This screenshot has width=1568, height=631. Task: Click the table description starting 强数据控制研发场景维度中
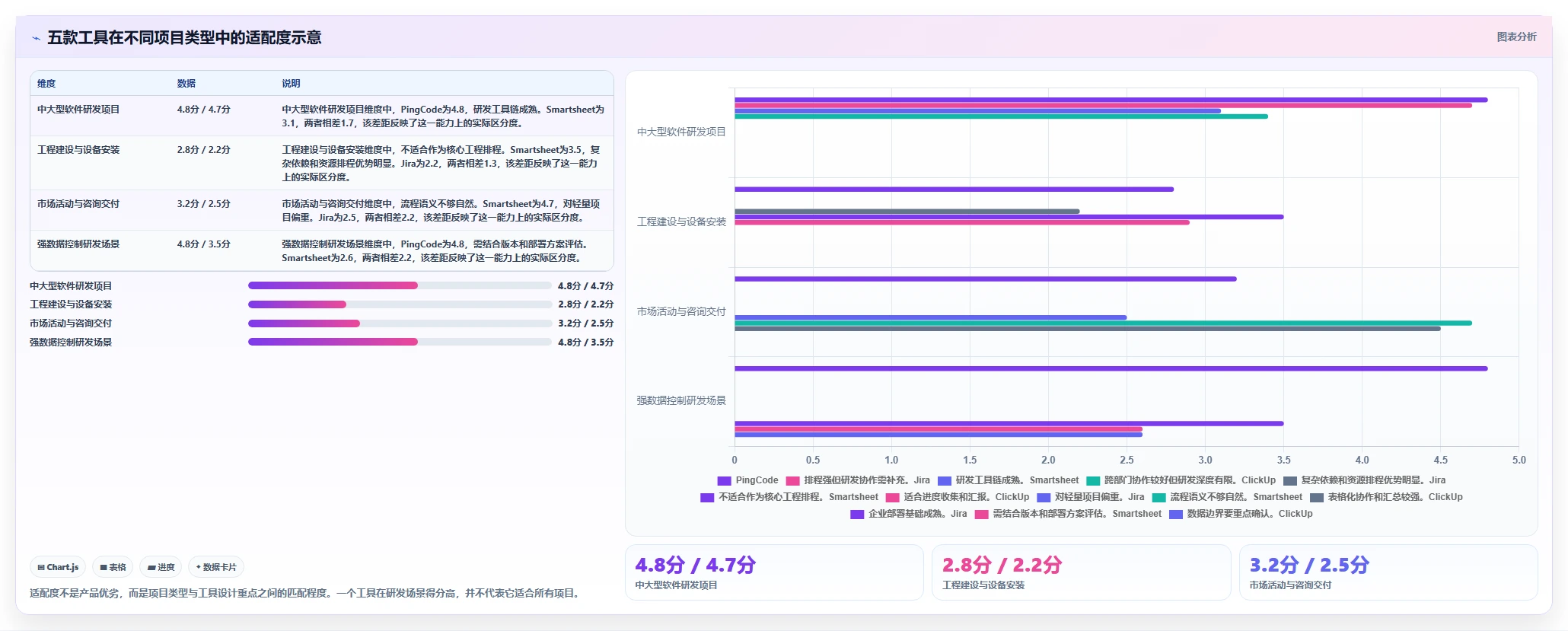click(x=436, y=251)
